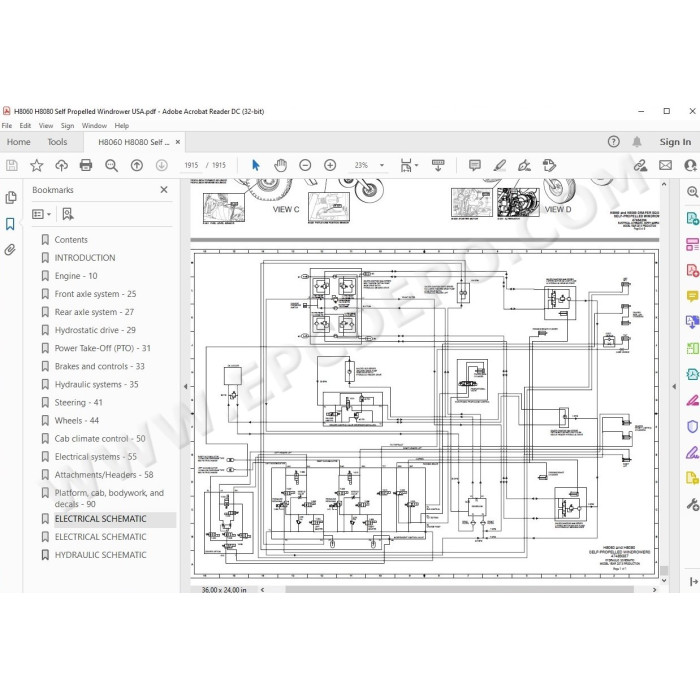Open Wheels - 44 bookmark
The width and height of the screenshot is (700, 700).
coord(77,421)
